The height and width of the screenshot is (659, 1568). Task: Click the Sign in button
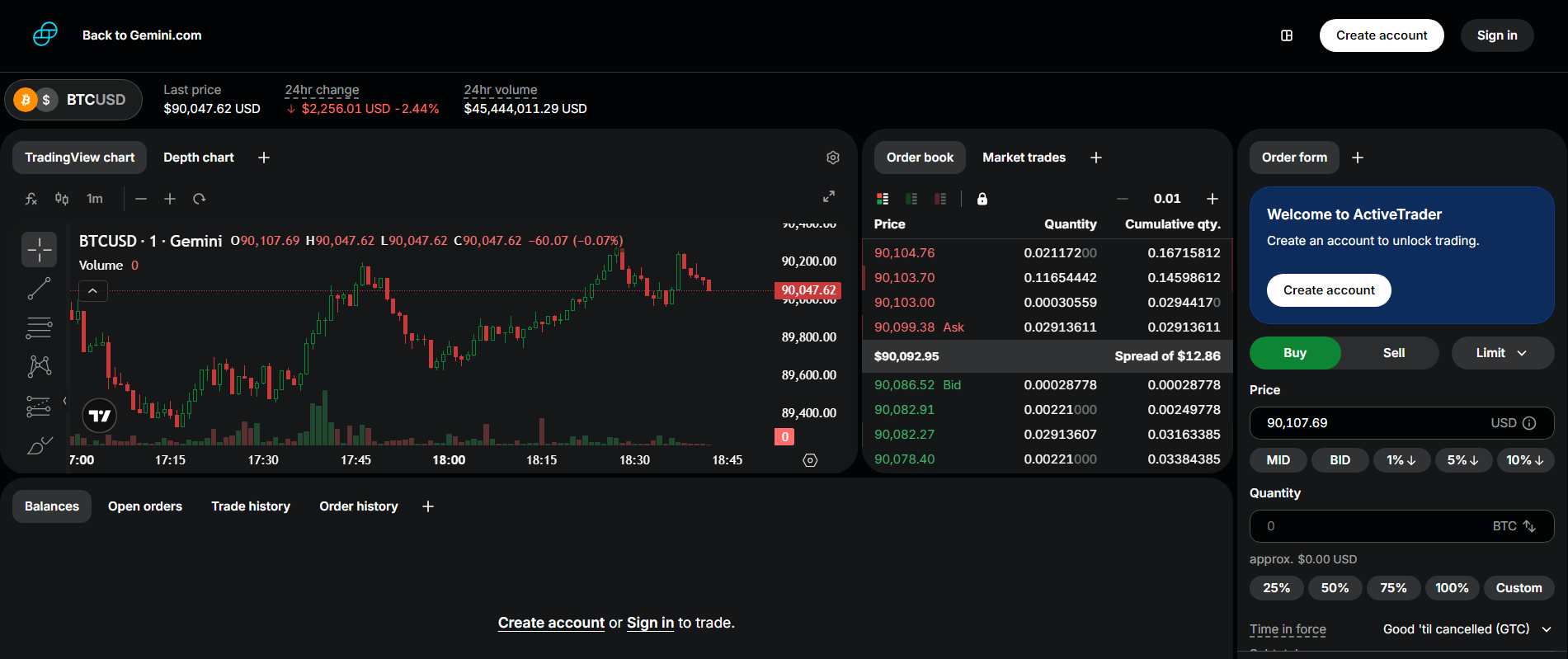pyautogui.click(x=1496, y=35)
